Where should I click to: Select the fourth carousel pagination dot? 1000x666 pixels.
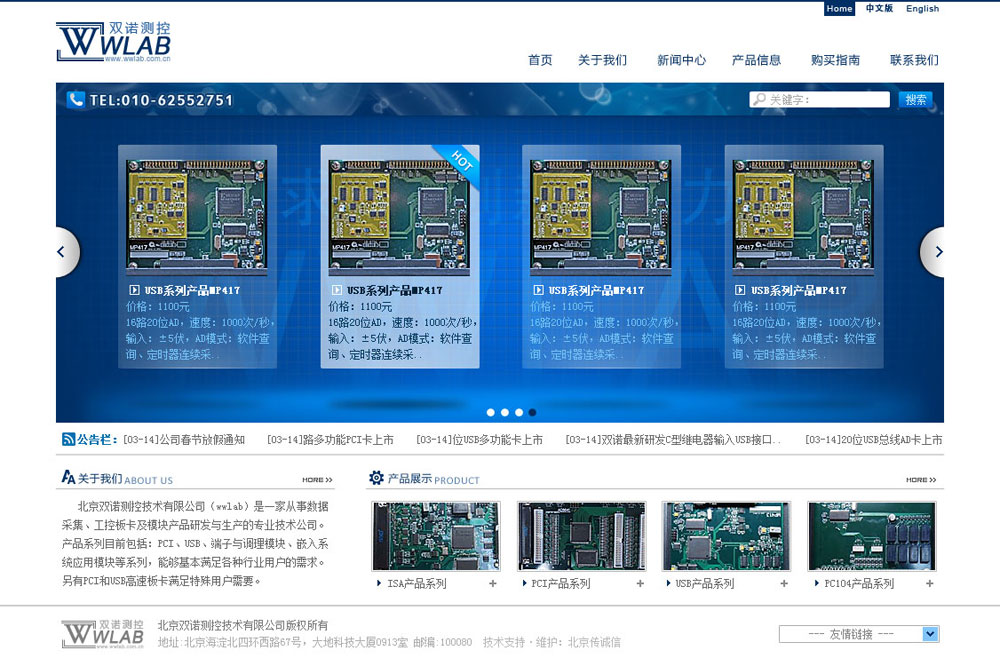tap(532, 412)
